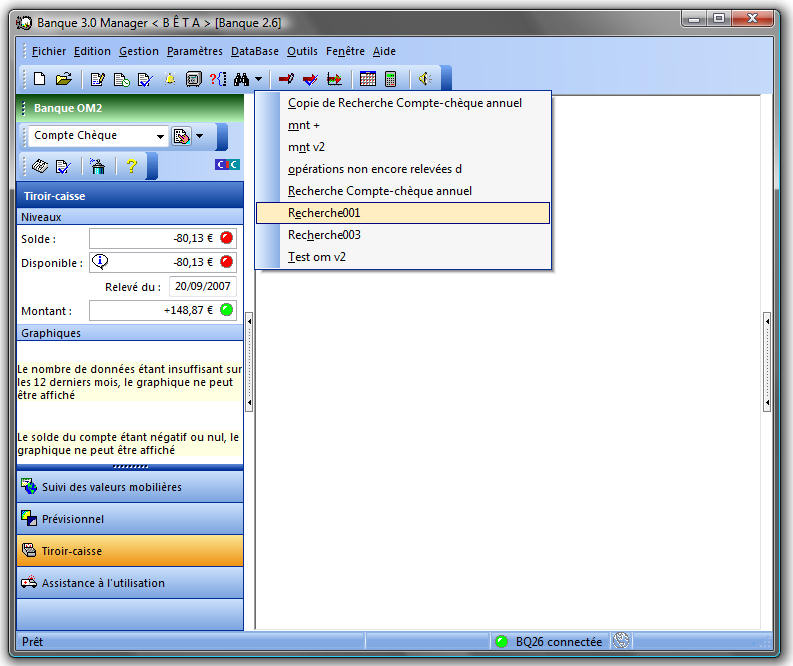Click the info bubble beside Disponible
Image resolution: width=793 pixels, height=666 pixels.
[x=100, y=262]
